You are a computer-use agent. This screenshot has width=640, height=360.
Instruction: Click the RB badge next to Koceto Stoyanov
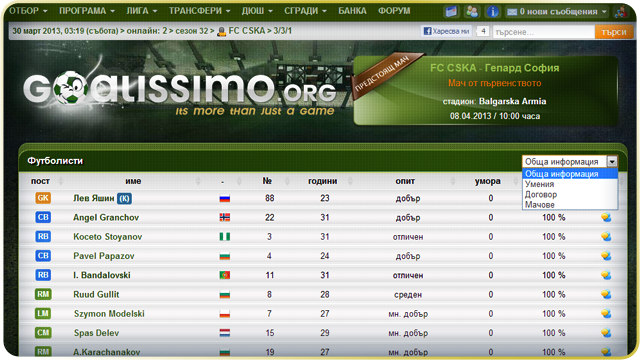[x=43, y=237]
